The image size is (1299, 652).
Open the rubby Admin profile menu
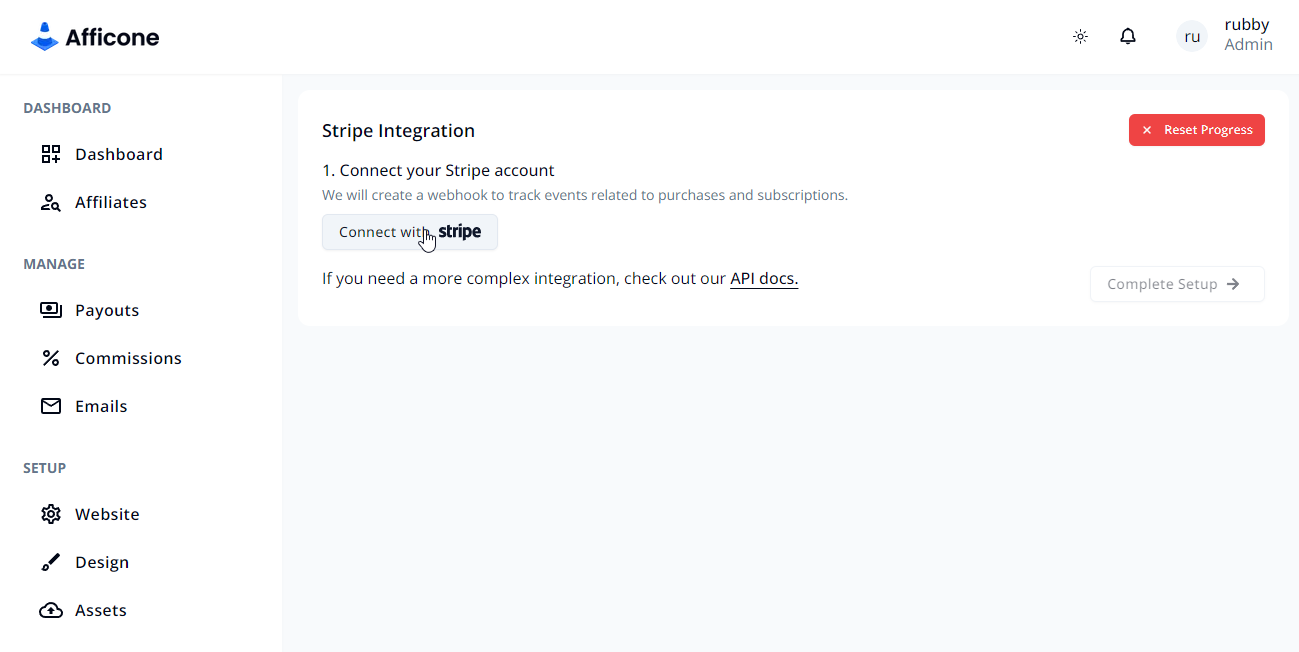tap(1247, 35)
